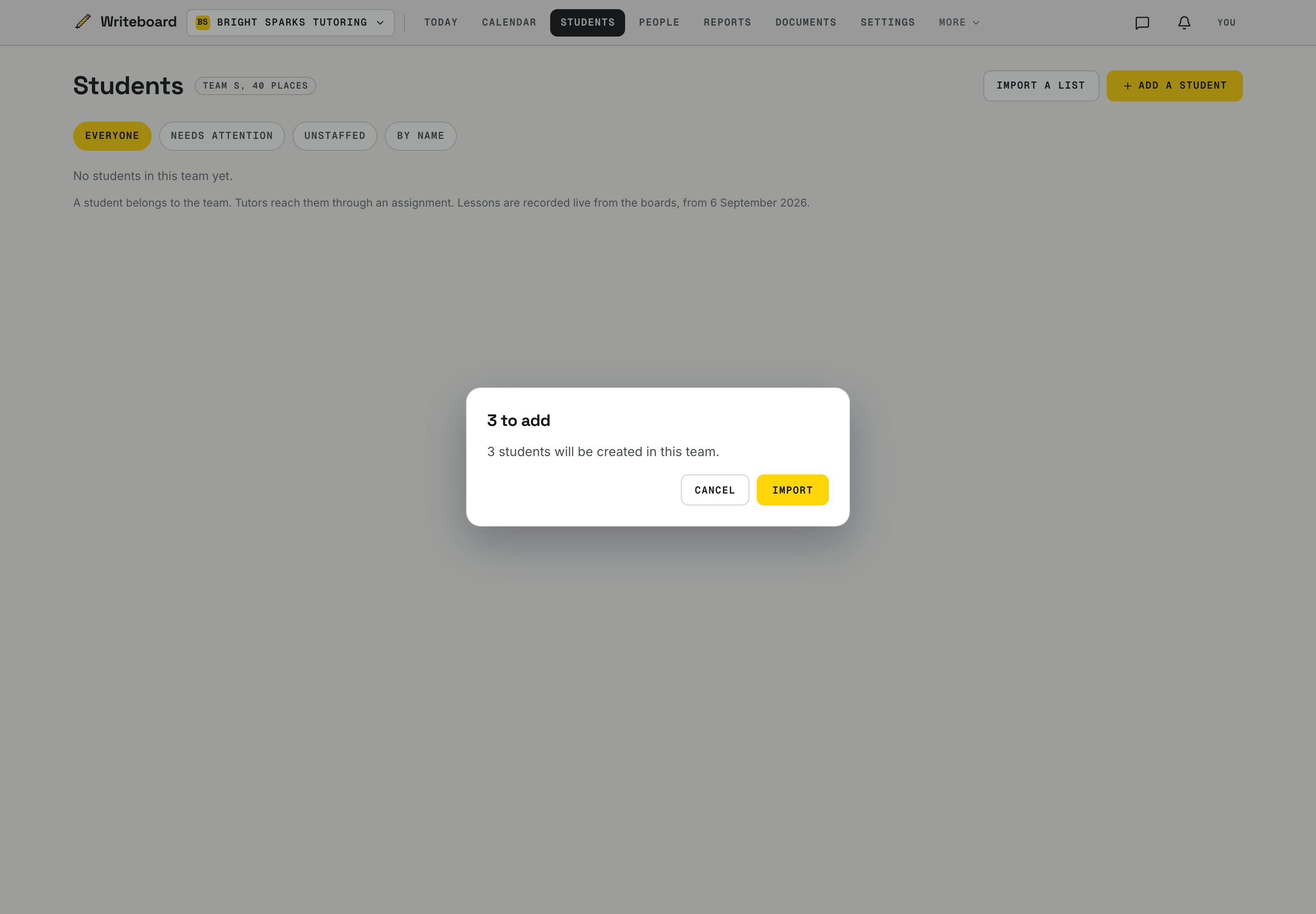Click the Import a List button

tap(1040, 85)
